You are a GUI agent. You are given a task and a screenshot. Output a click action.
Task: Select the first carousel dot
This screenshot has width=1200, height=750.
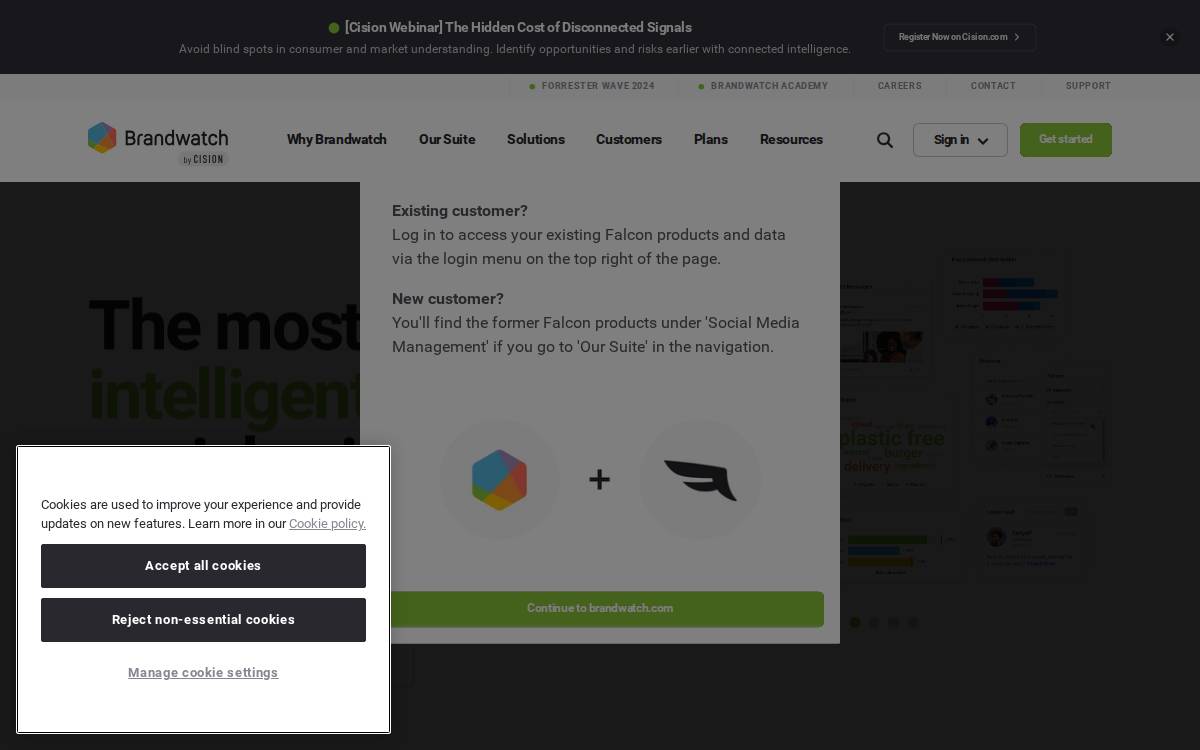coord(855,622)
